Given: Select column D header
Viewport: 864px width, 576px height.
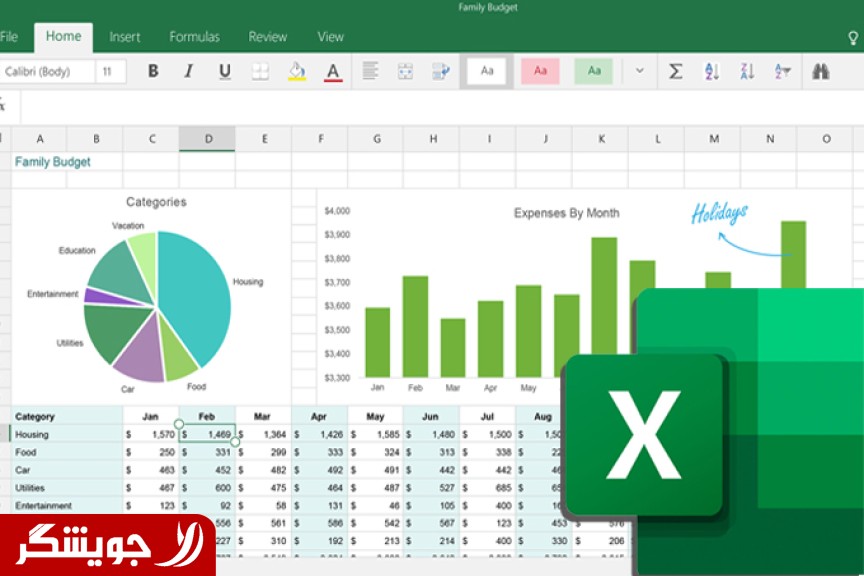Looking at the screenshot, I should click(x=208, y=139).
